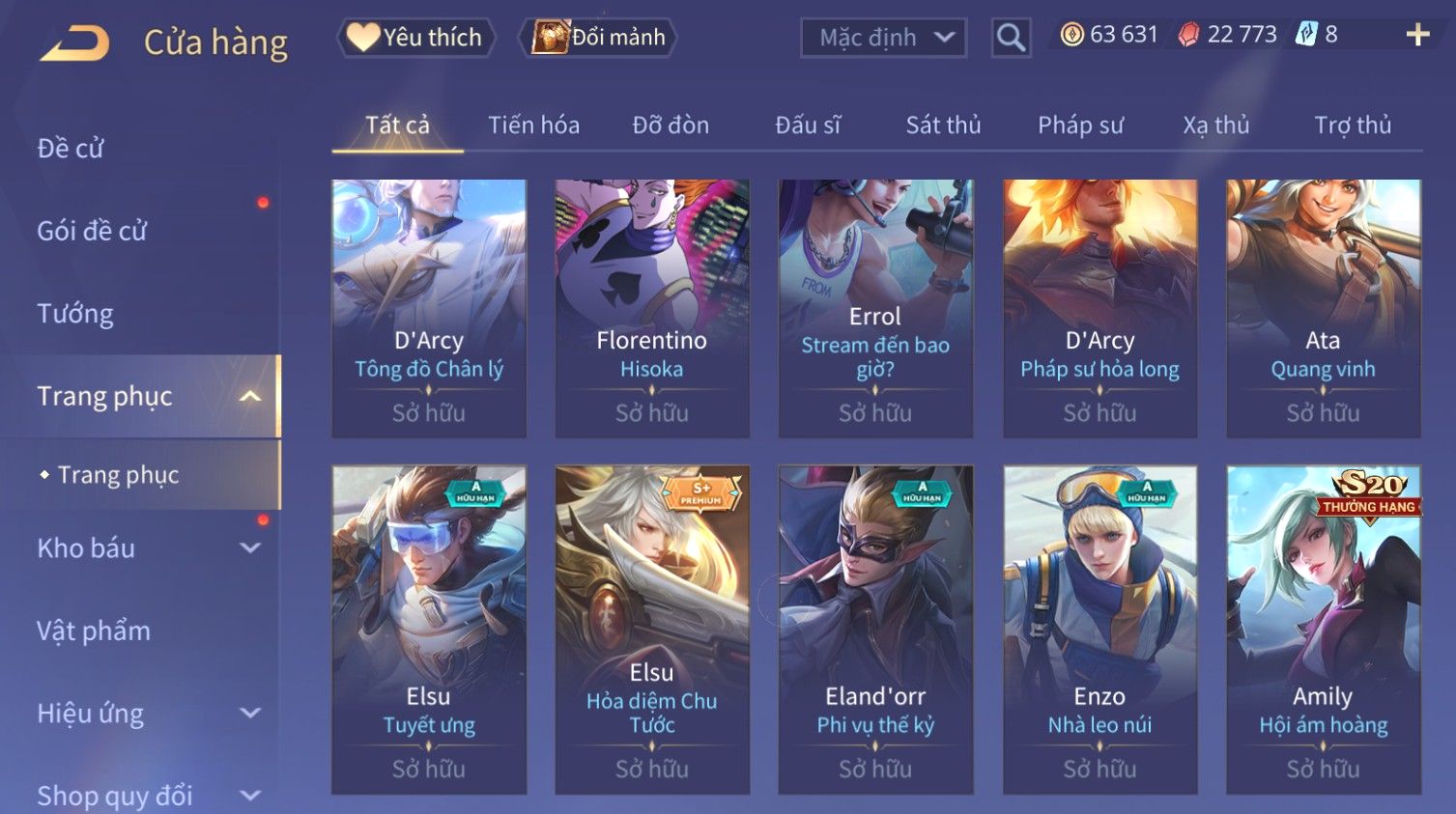Switch to the Tiến hóa tab
1456x814 pixels.
click(x=533, y=125)
